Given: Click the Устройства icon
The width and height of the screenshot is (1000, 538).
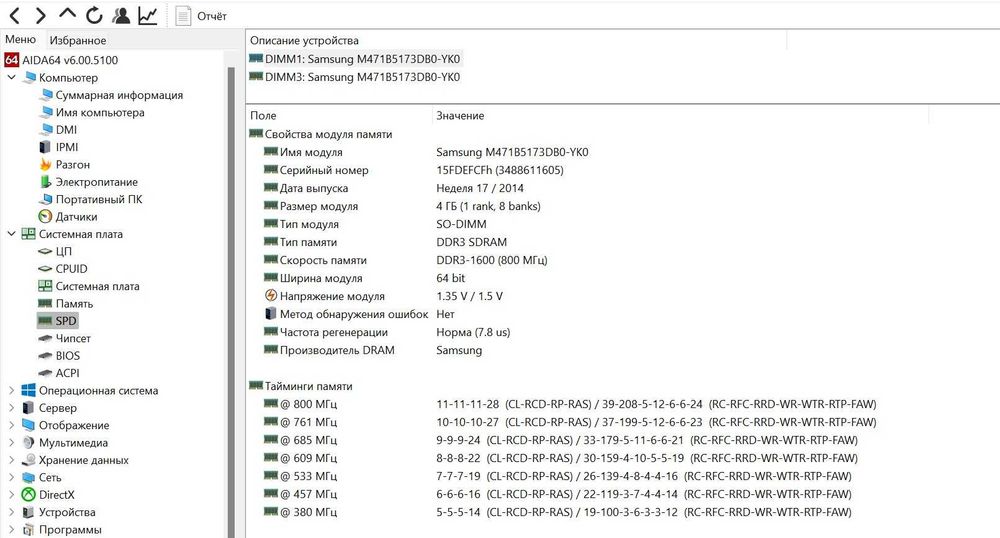Looking at the screenshot, I should 28,512.
